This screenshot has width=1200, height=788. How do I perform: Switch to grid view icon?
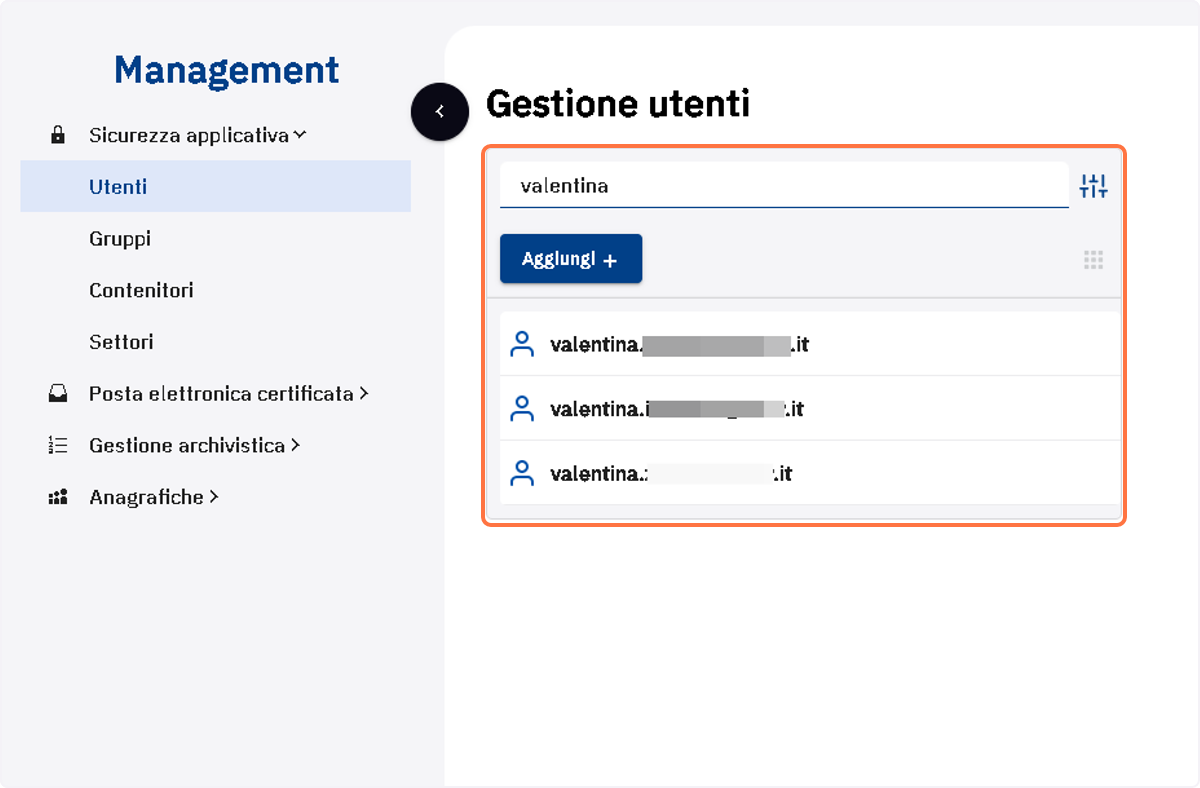click(x=1093, y=260)
